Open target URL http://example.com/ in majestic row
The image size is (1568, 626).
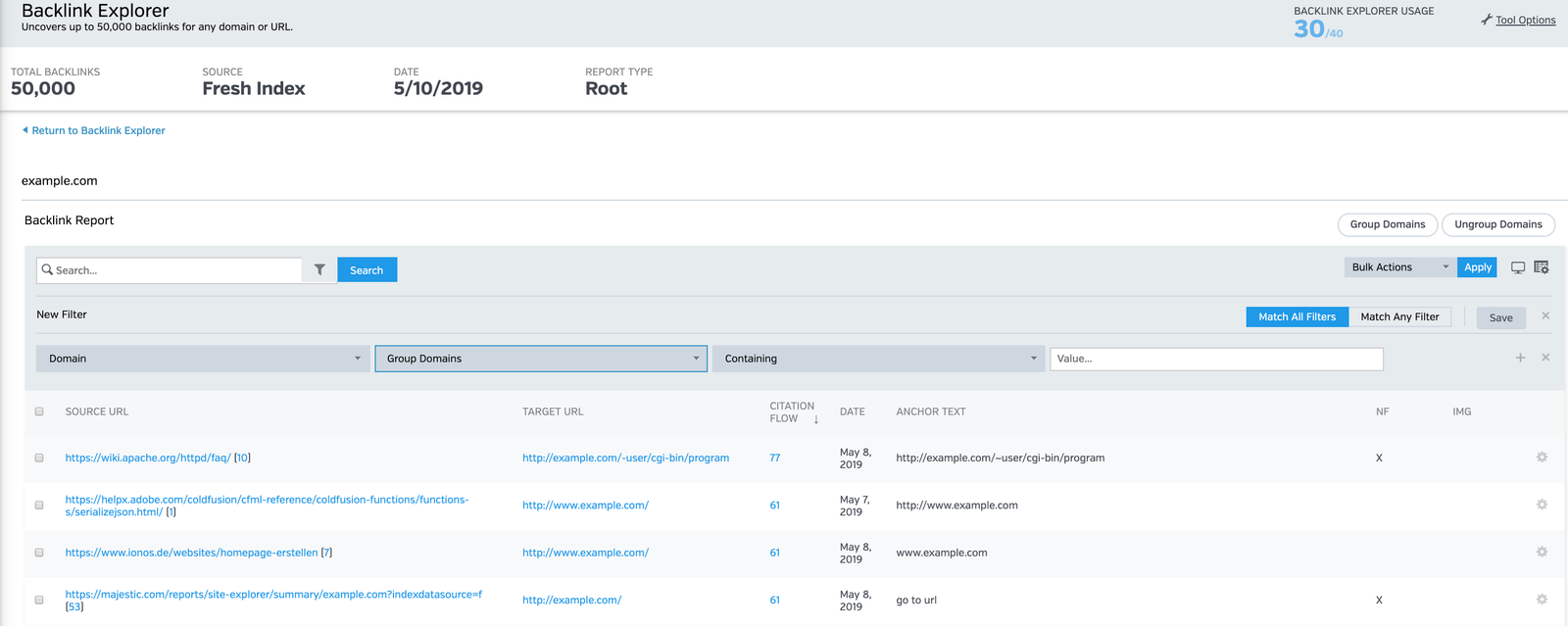pyautogui.click(x=571, y=600)
